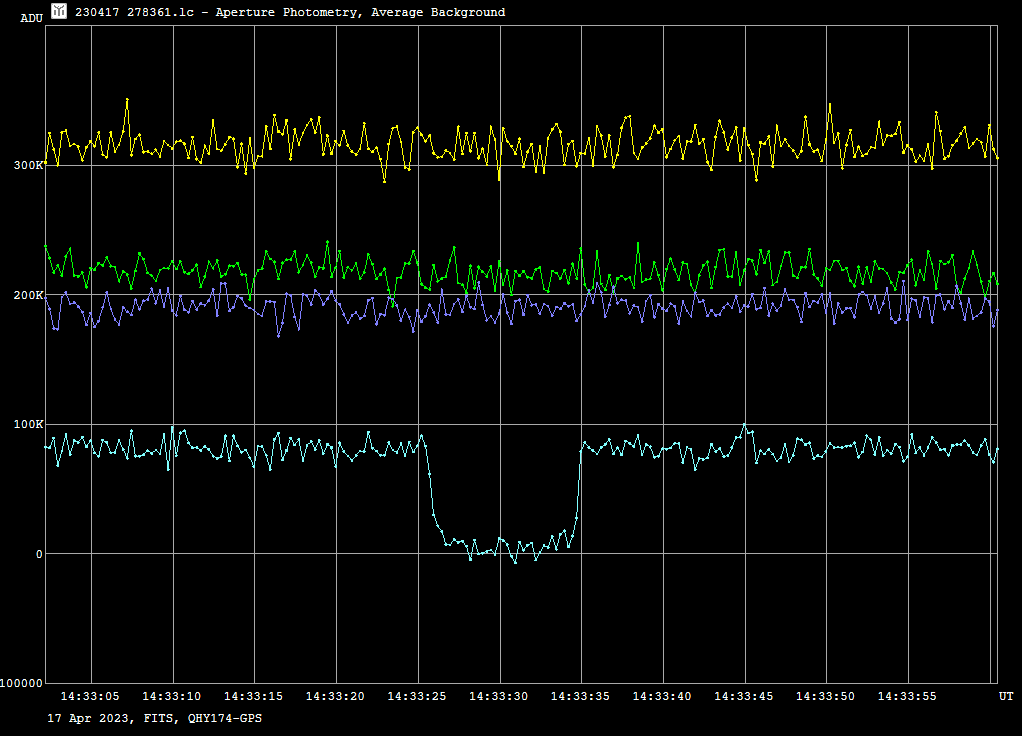Click the '14:33:40' time axis label
Viewport: 1022px width, 736px height.
pos(662,696)
